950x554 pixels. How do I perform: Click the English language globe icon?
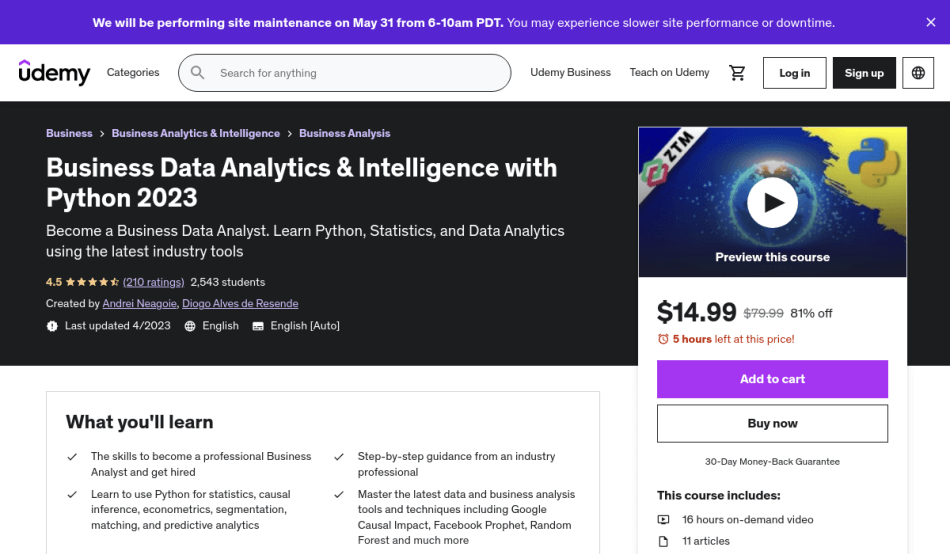[x=190, y=326]
